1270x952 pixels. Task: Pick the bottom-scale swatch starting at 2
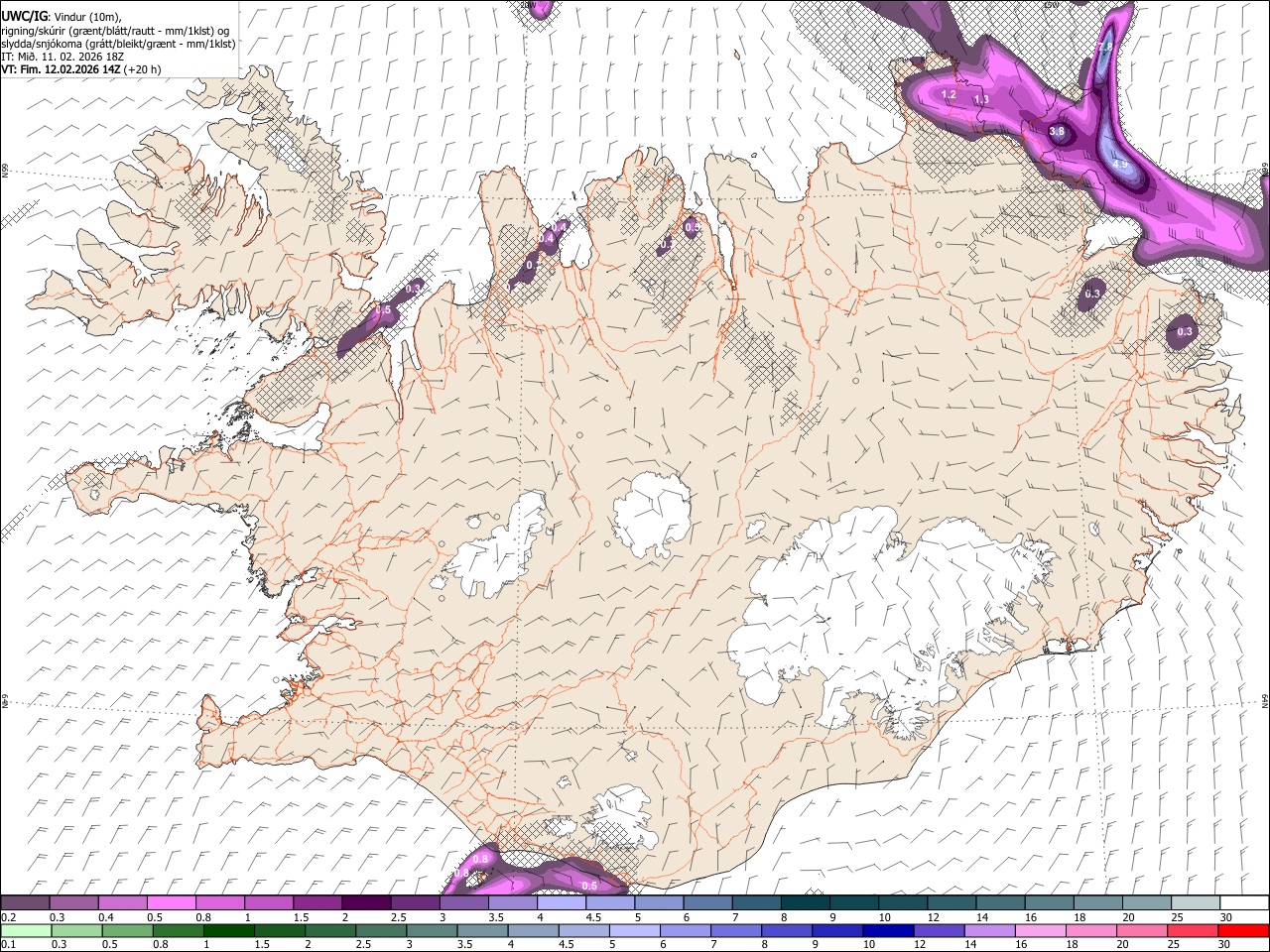330,930
